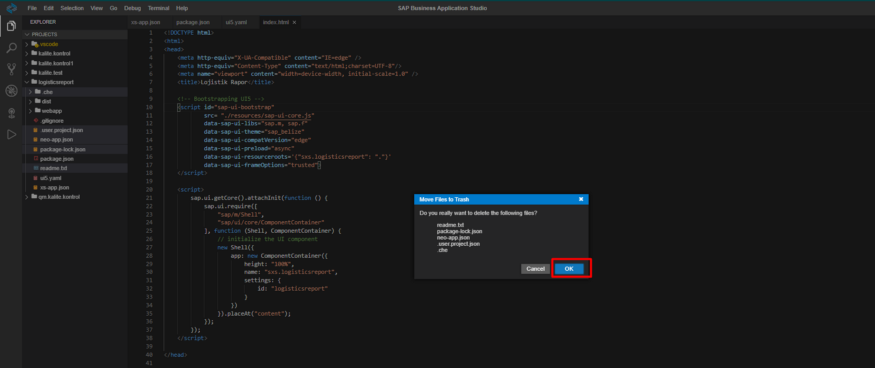Click the .vscode folder icon
The height and width of the screenshot is (368, 875).
tap(35, 44)
